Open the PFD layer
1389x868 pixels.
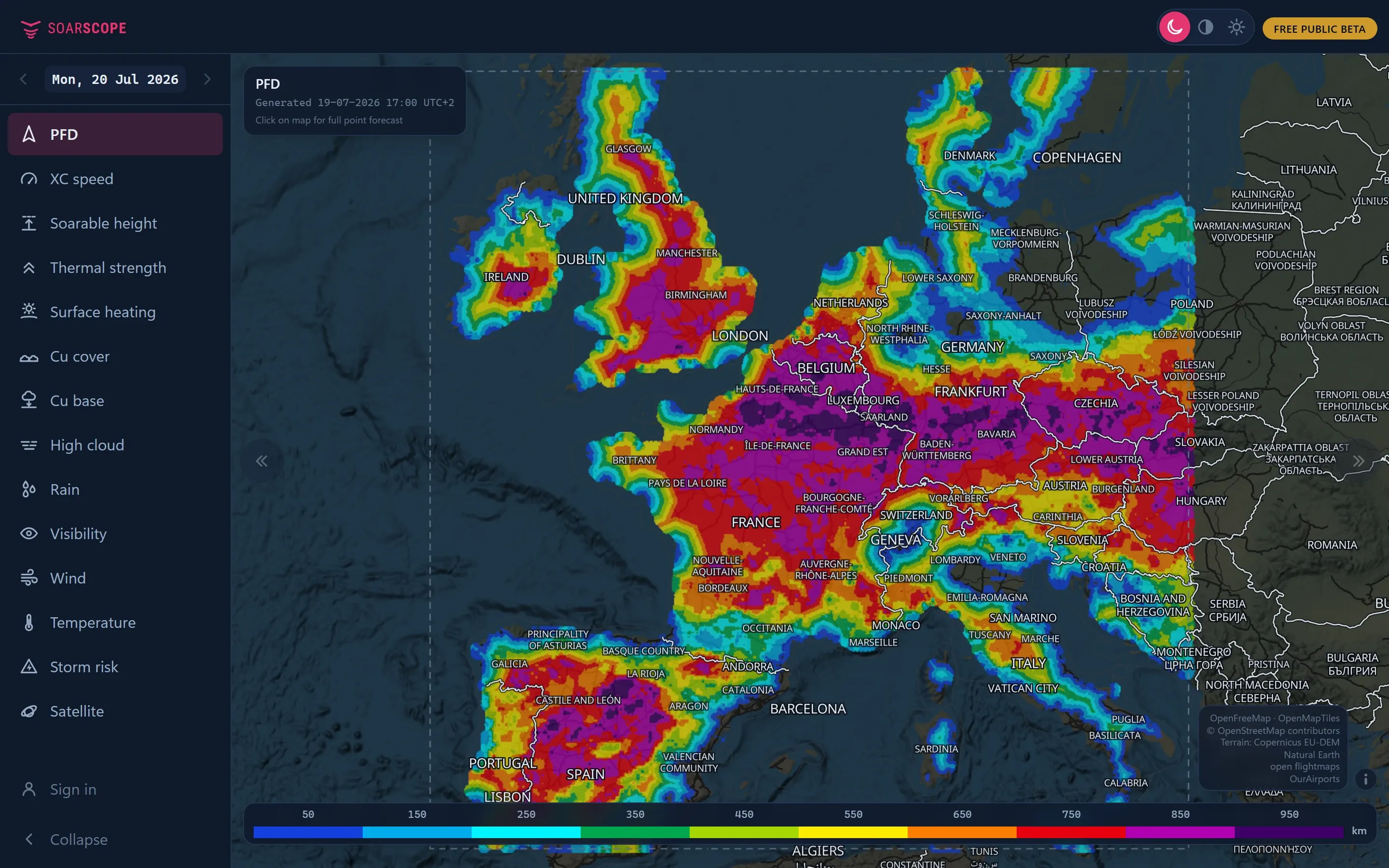point(115,135)
